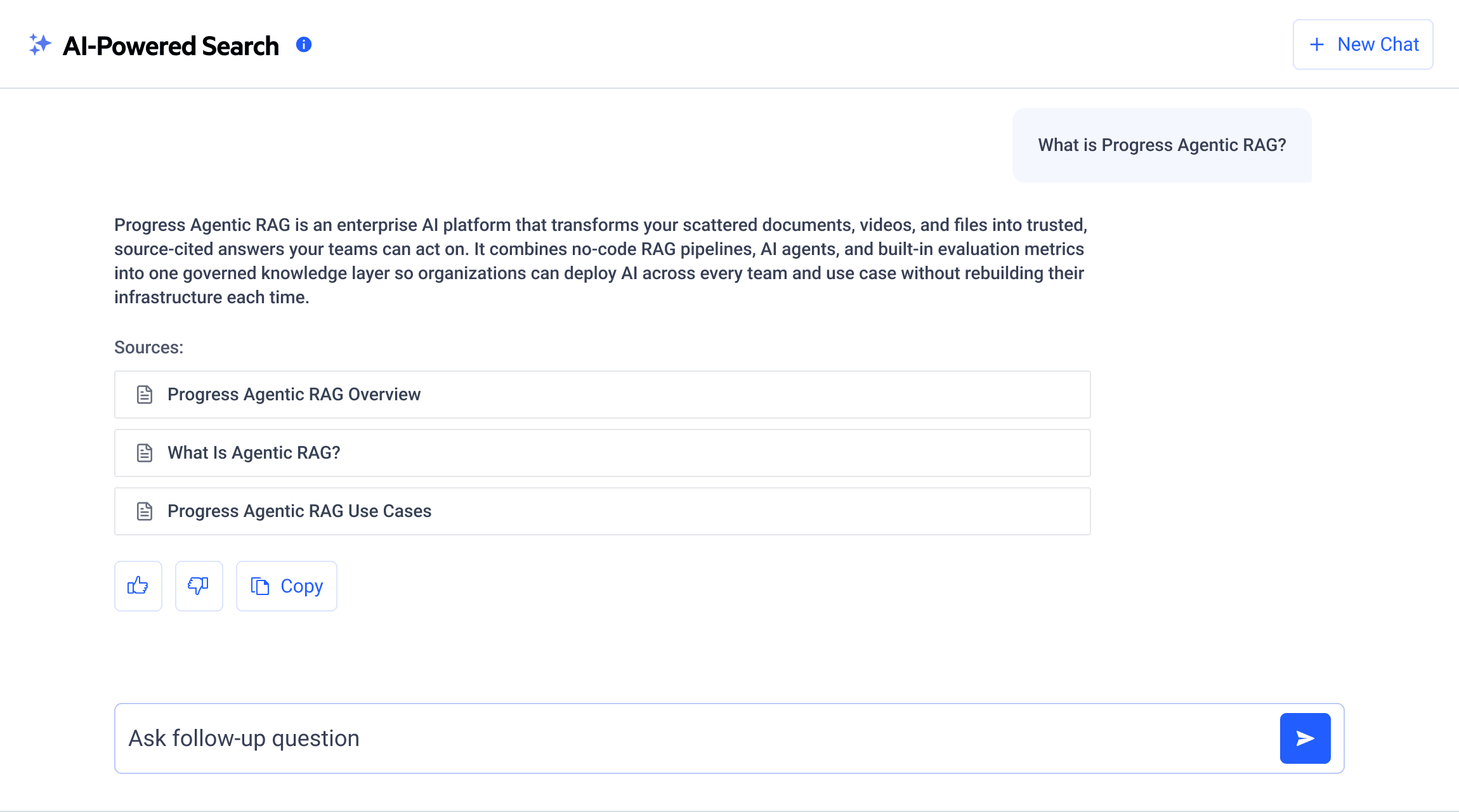Open the What Is Agentic RAG? source
The image size is (1459, 812).
coord(602,453)
